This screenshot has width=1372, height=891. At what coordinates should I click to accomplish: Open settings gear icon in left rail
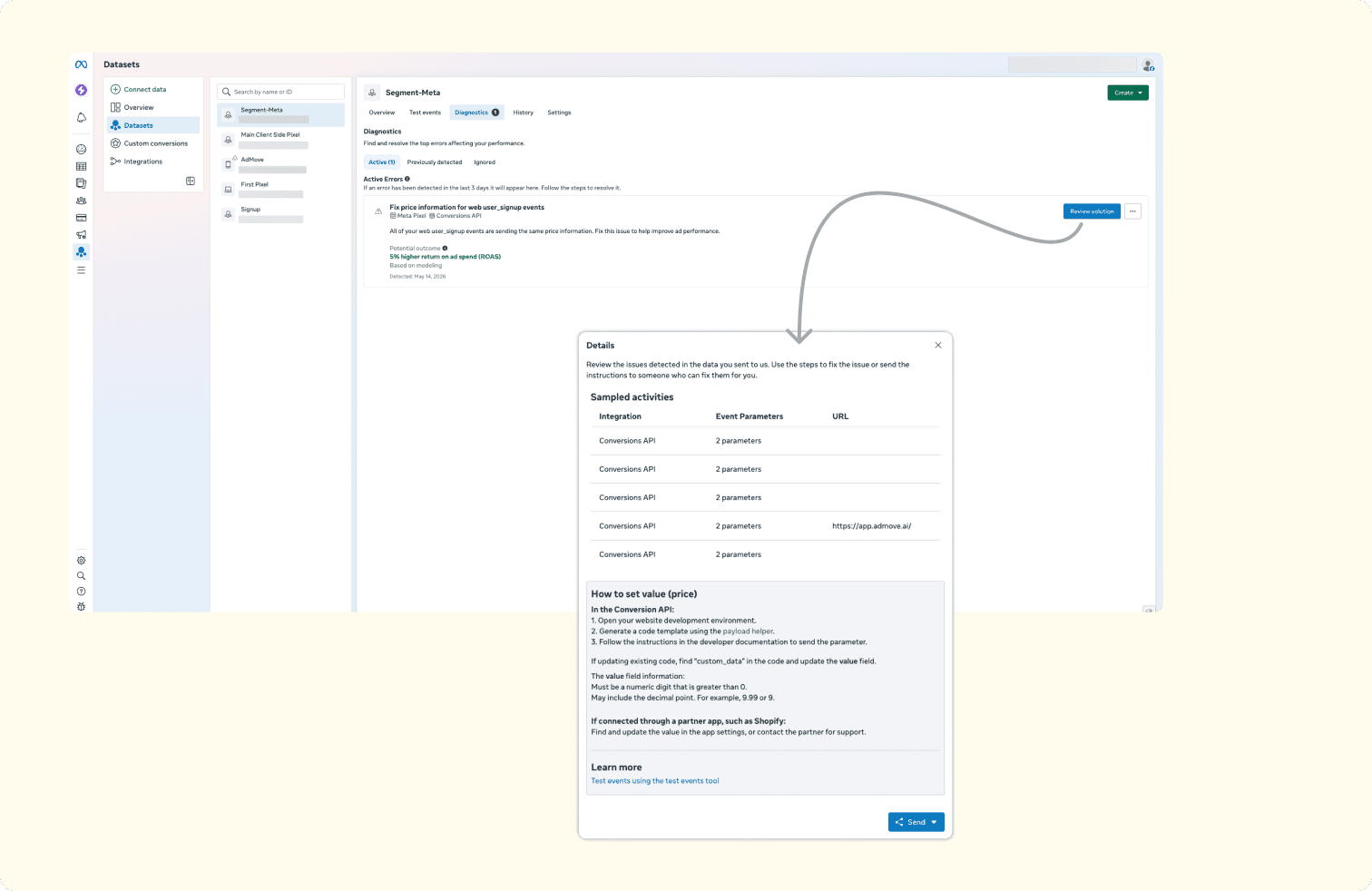81,561
